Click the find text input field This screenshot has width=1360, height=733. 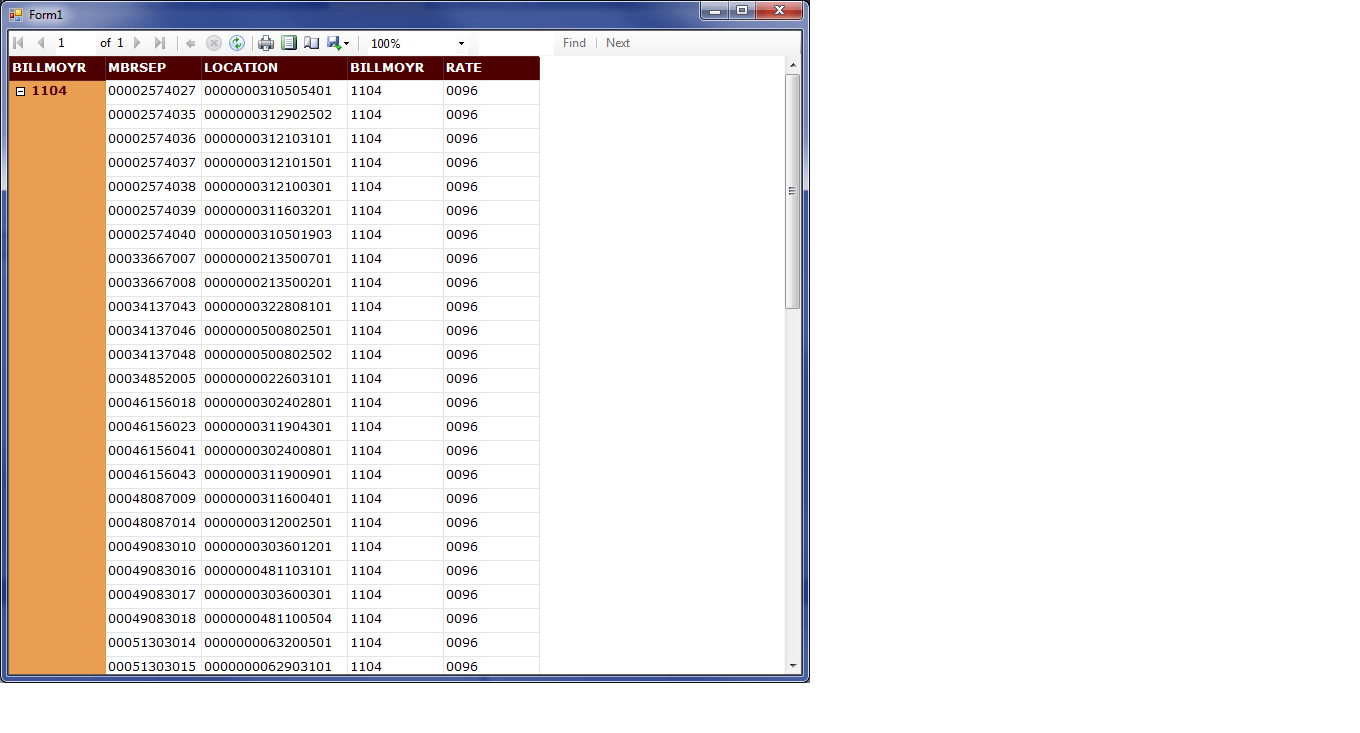point(516,43)
